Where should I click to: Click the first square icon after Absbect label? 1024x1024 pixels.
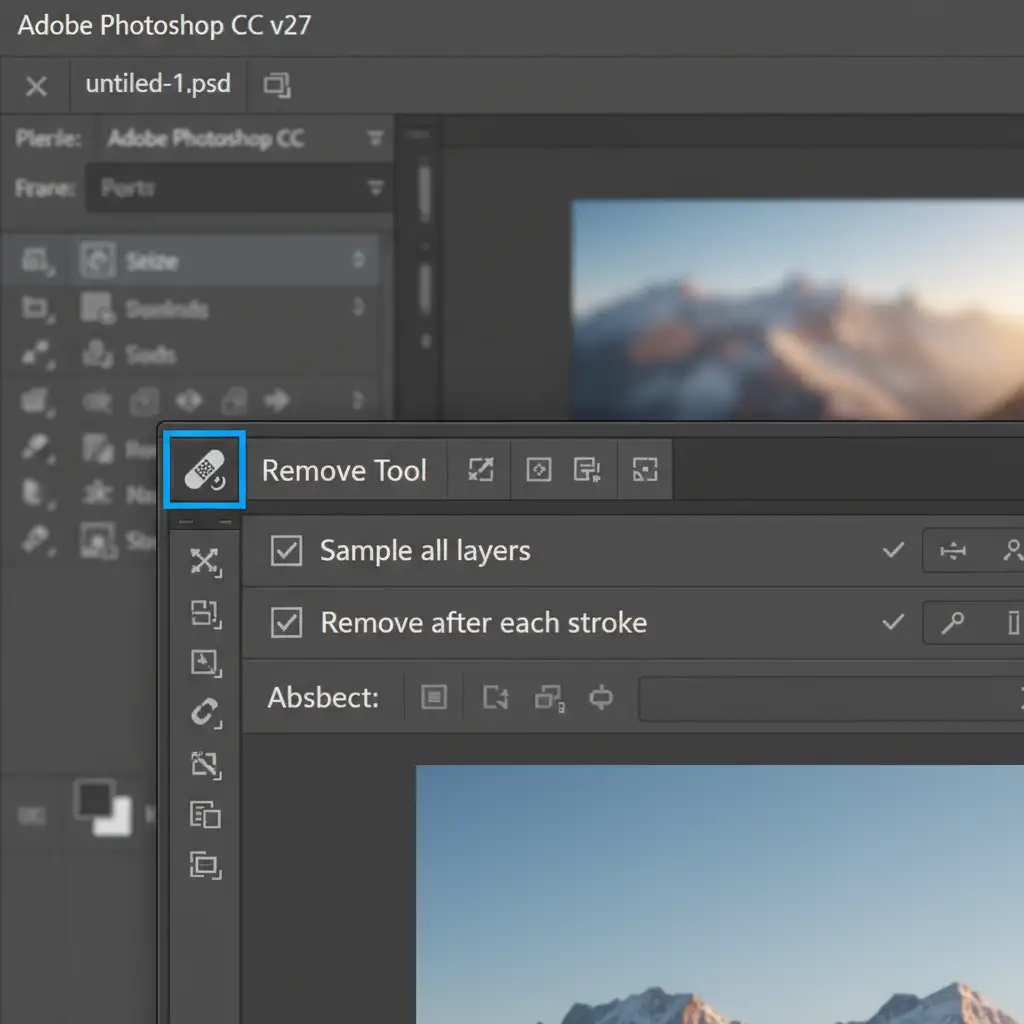tap(434, 697)
